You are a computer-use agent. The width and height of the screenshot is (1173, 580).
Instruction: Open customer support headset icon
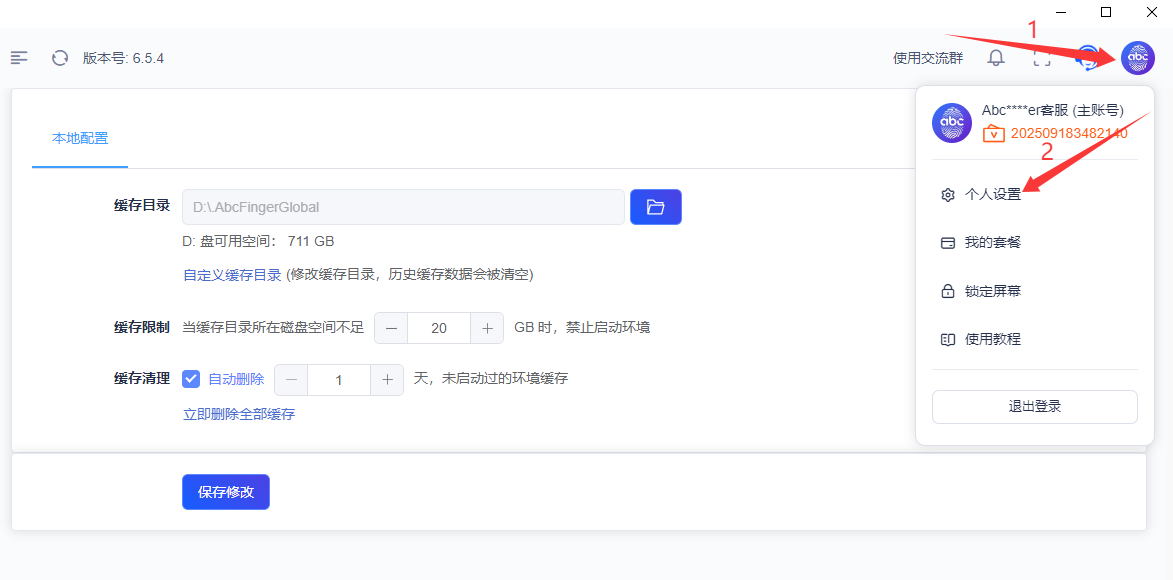click(x=1088, y=58)
